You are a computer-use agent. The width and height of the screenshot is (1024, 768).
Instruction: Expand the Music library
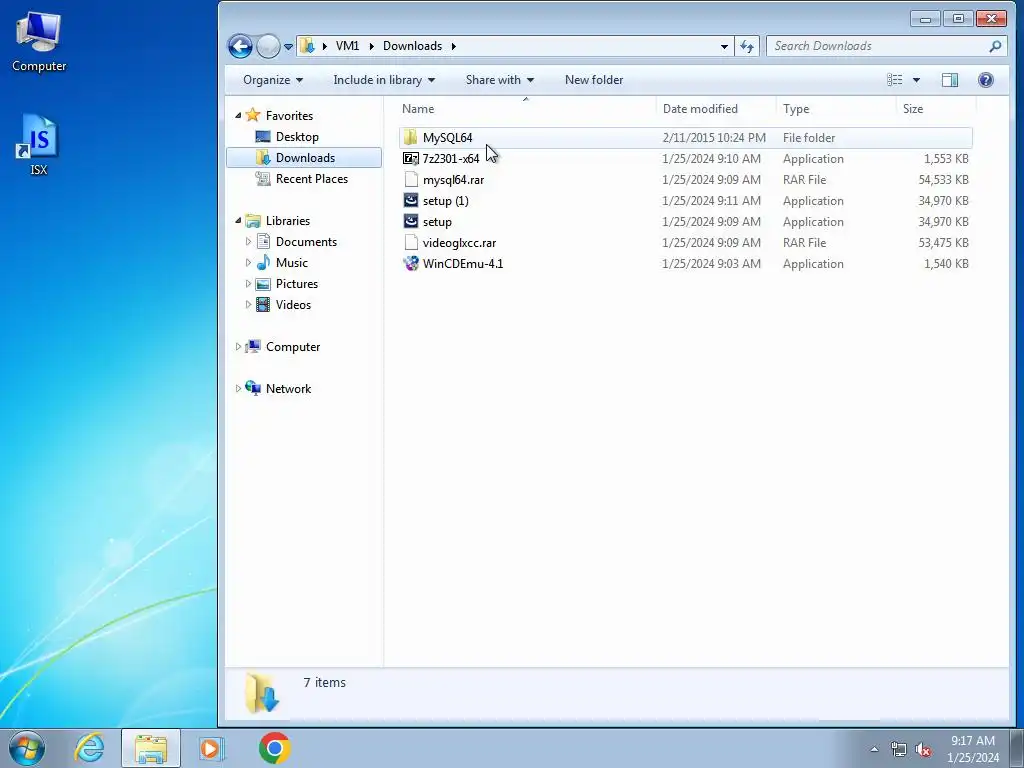pyautogui.click(x=248, y=263)
